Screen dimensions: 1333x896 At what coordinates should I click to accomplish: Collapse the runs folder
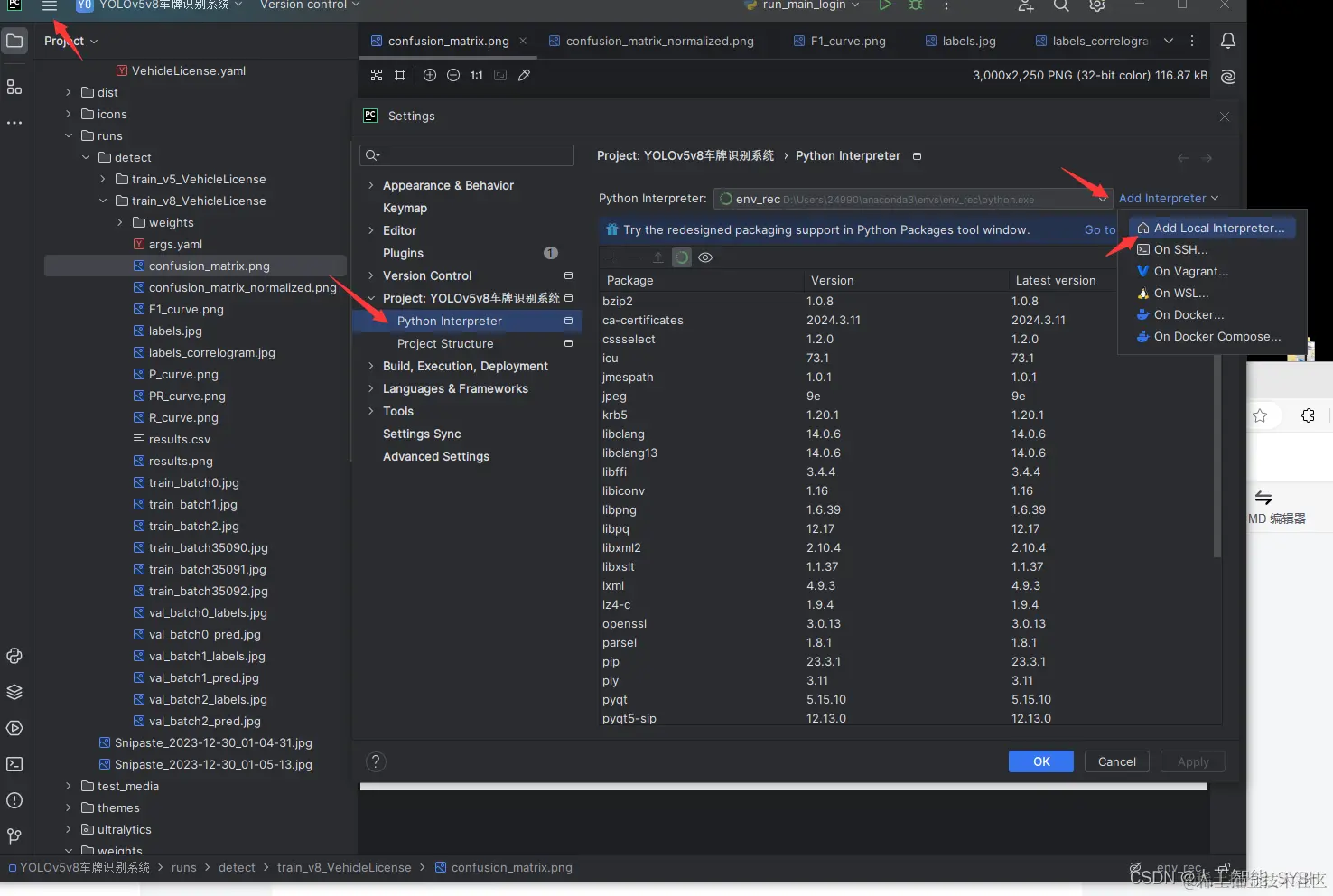pyautogui.click(x=69, y=135)
